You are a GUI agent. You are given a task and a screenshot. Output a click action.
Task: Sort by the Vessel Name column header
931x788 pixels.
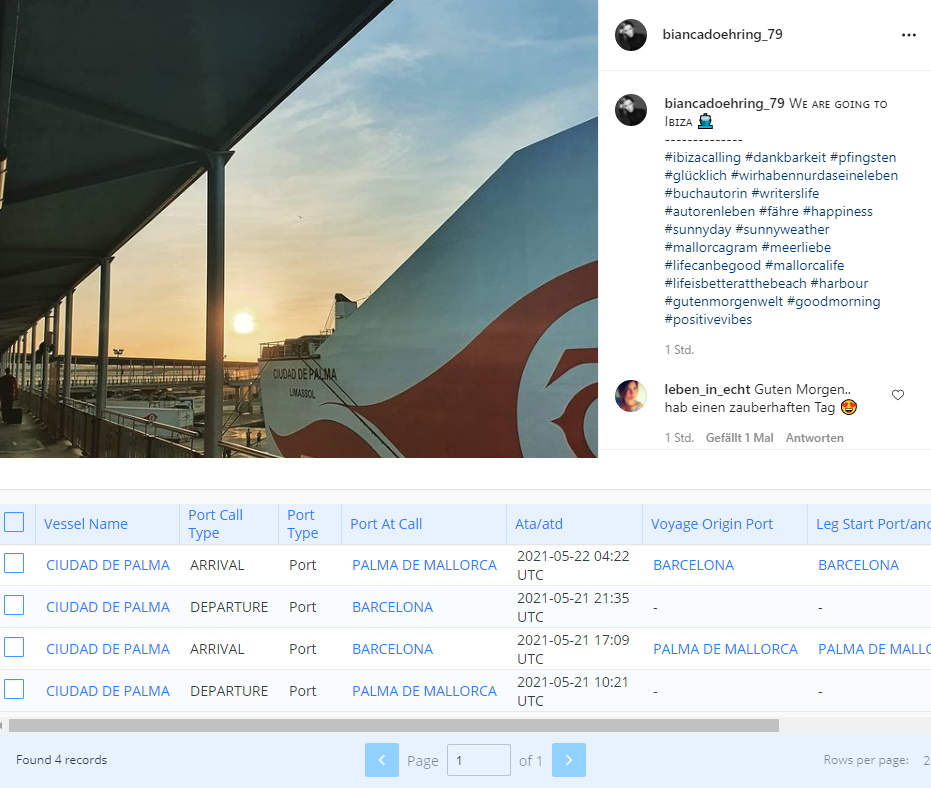pyautogui.click(x=86, y=524)
